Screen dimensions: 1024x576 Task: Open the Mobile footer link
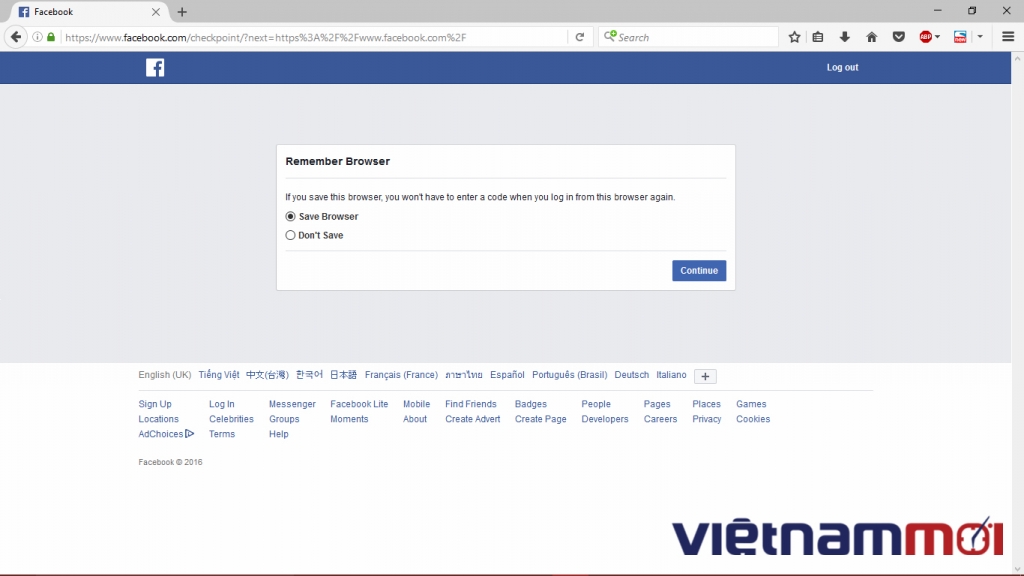(416, 404)
